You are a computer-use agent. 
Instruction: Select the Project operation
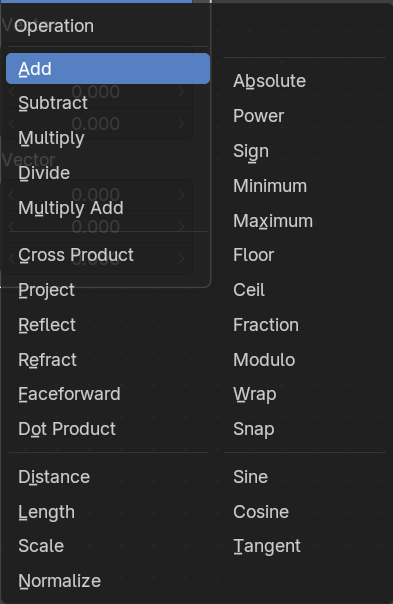[x=108, y=290]
